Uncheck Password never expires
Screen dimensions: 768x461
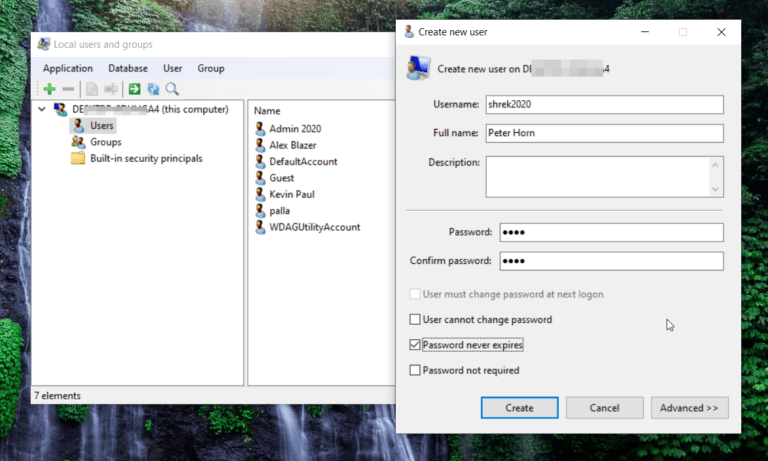pyautogui.click(x=414, y=345)
